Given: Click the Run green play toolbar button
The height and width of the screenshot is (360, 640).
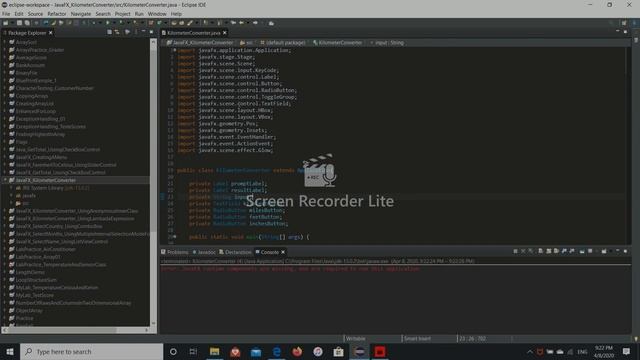Looking at the screenshot, I should pos(108,23).
